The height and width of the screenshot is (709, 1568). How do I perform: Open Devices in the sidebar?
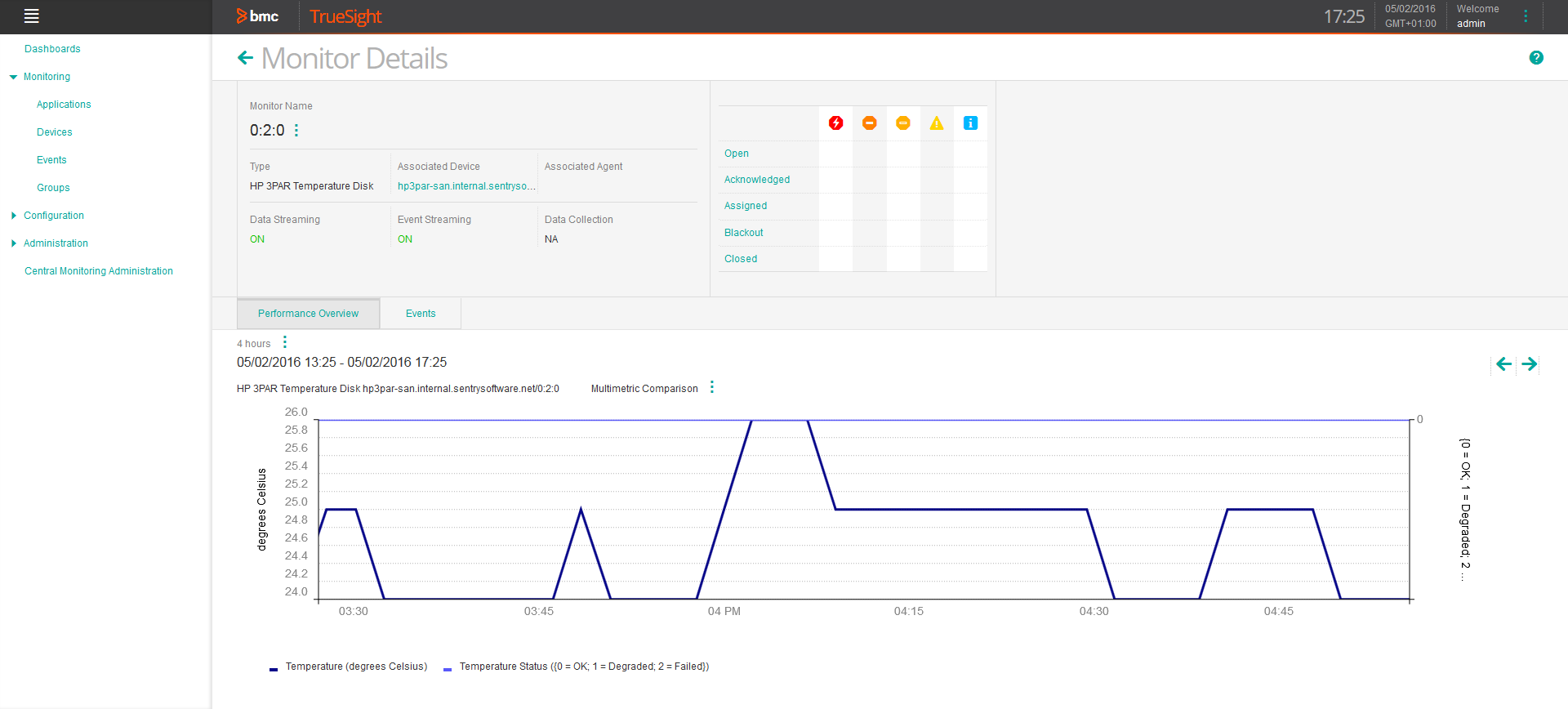tap(55, 132)
